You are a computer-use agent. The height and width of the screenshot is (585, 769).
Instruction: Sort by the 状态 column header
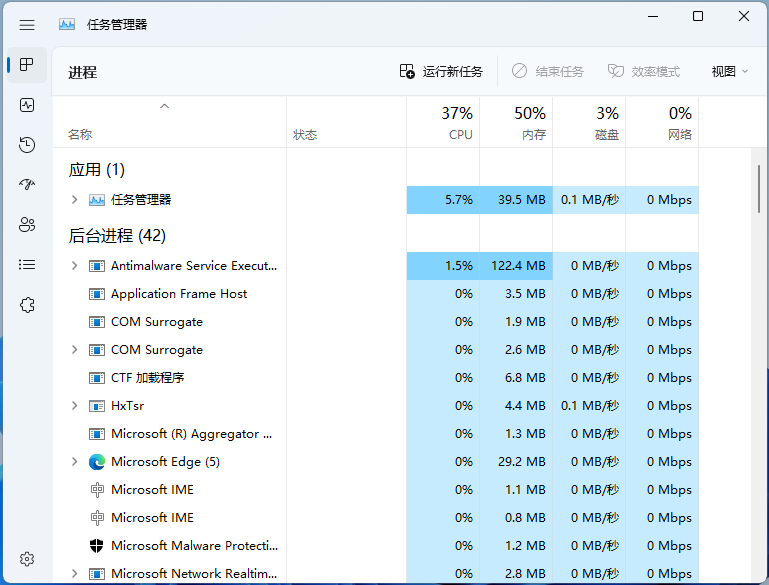(x=346, y=123)
